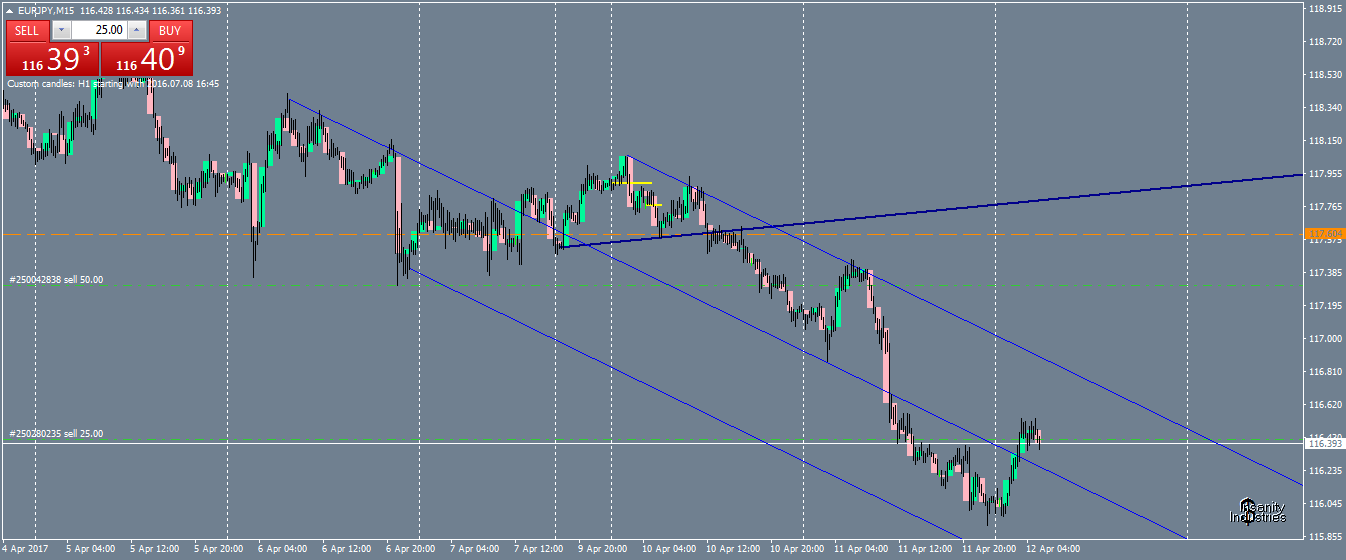Increase trade volume with the up arrow

[136, 30]
